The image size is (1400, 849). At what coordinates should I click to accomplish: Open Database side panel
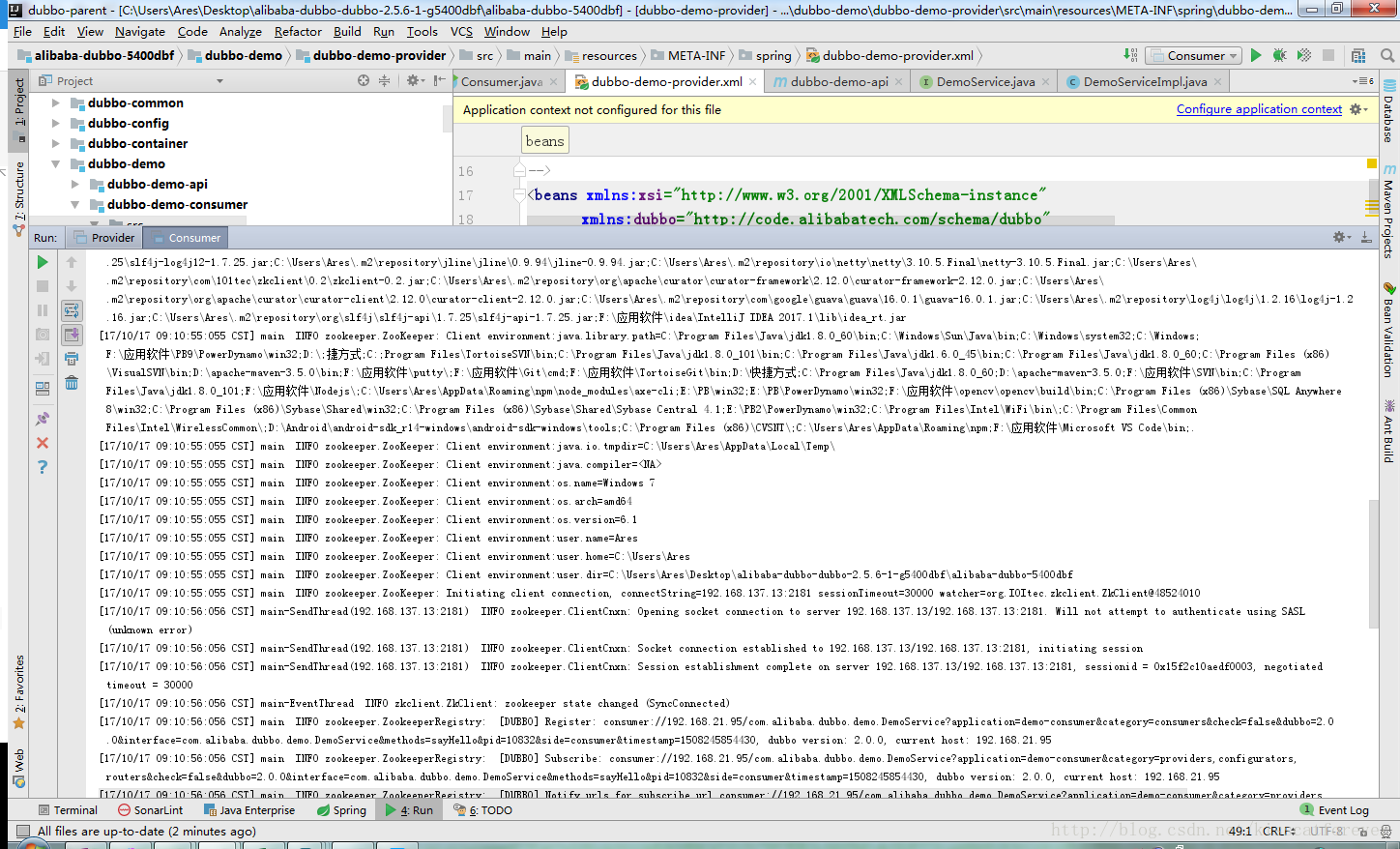[x=1389, y=112]
